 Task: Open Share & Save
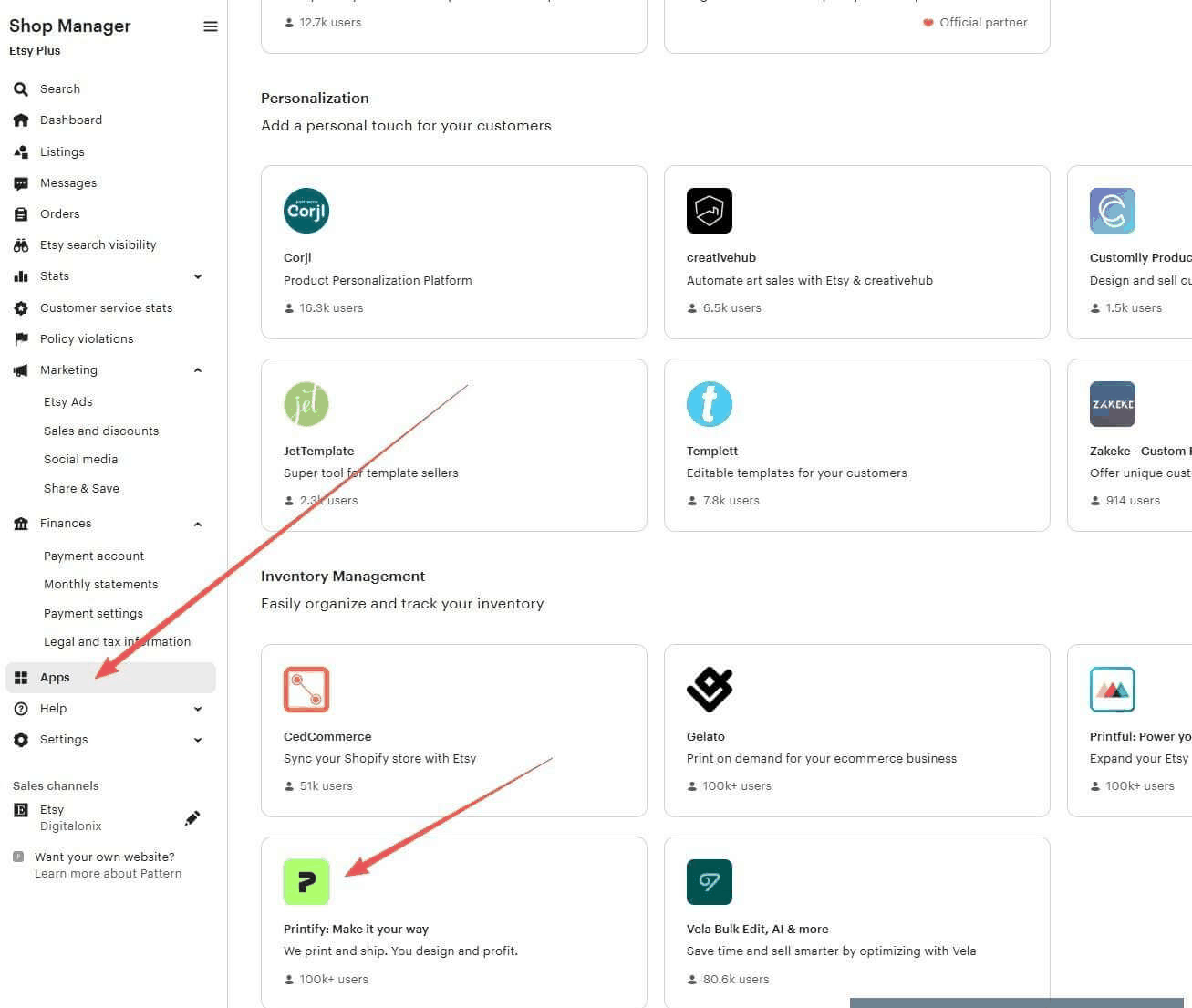coord(82,489)
